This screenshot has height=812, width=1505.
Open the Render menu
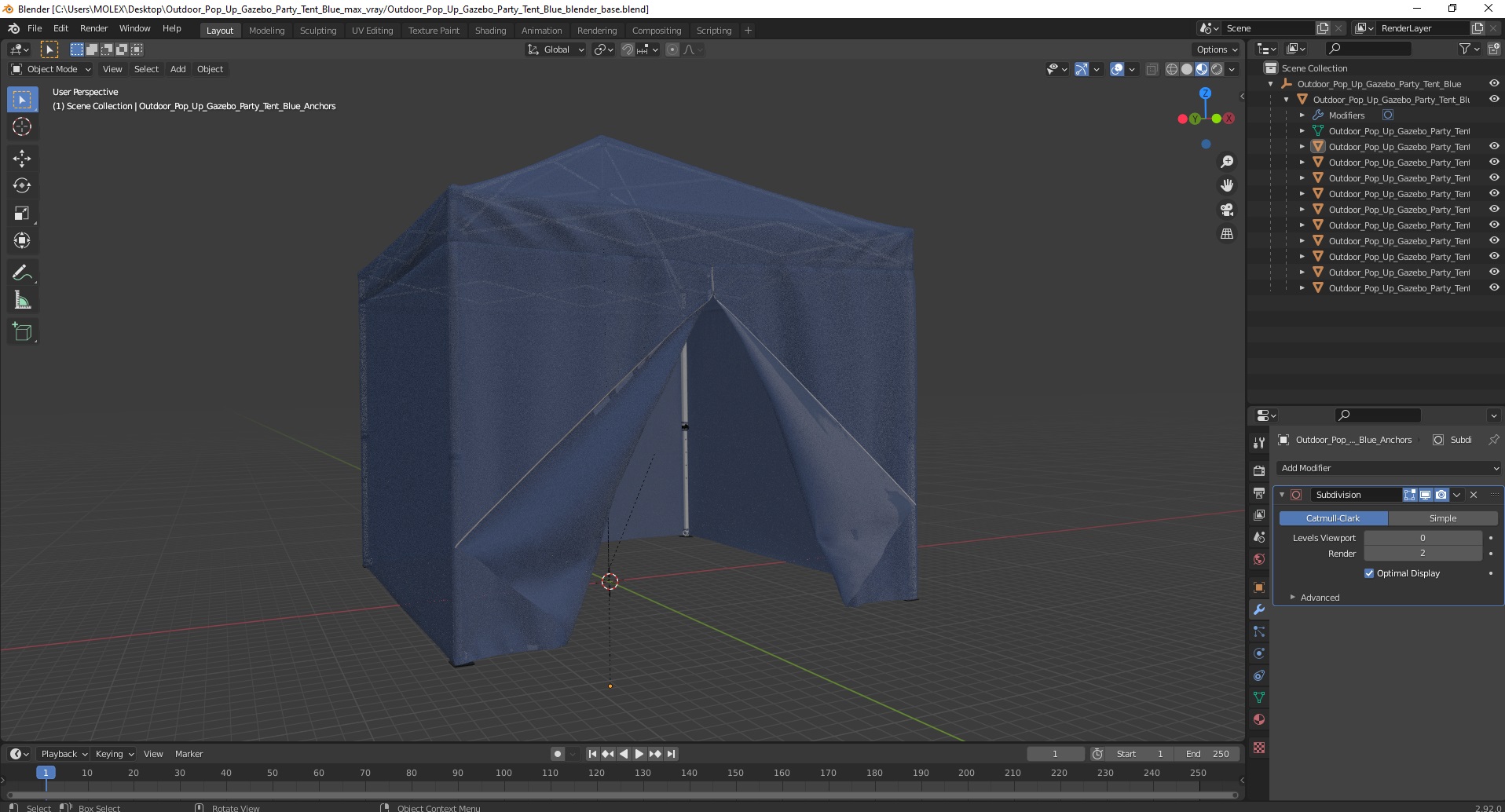[x=93, y=28]
